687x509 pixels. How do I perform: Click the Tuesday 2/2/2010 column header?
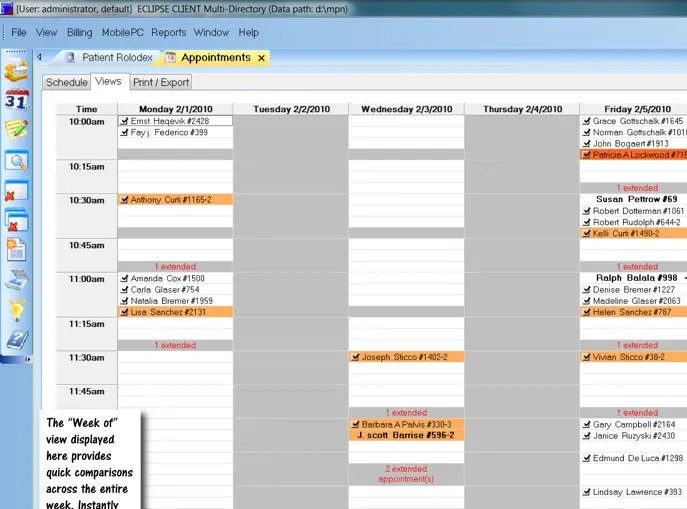click(291, 109)
